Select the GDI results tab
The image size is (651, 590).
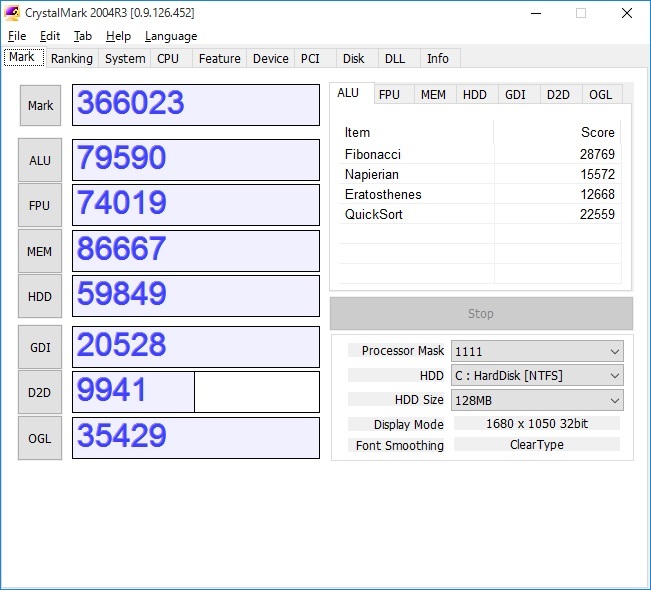519,95
